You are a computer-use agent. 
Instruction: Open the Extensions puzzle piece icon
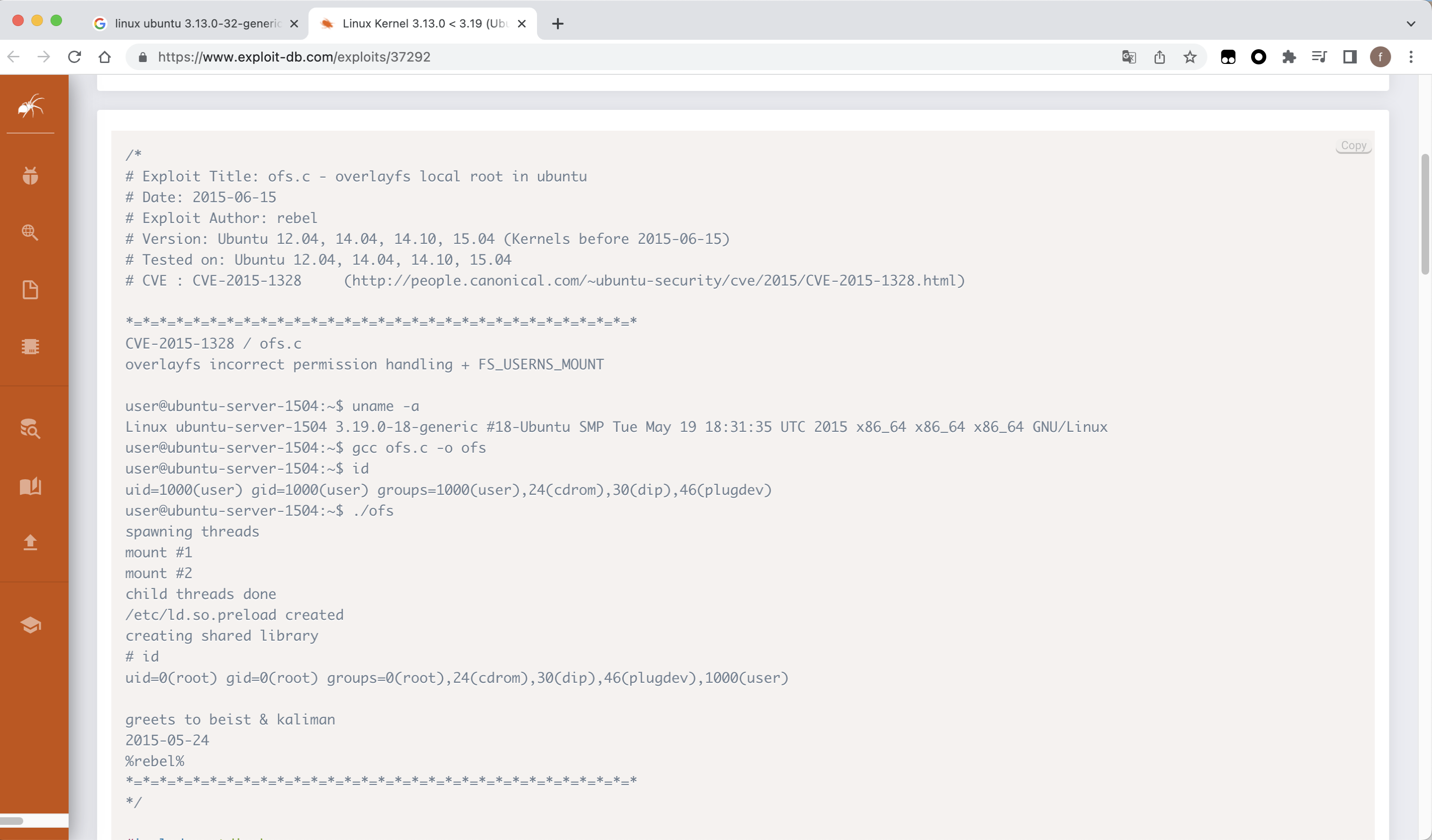point(1289,57)
